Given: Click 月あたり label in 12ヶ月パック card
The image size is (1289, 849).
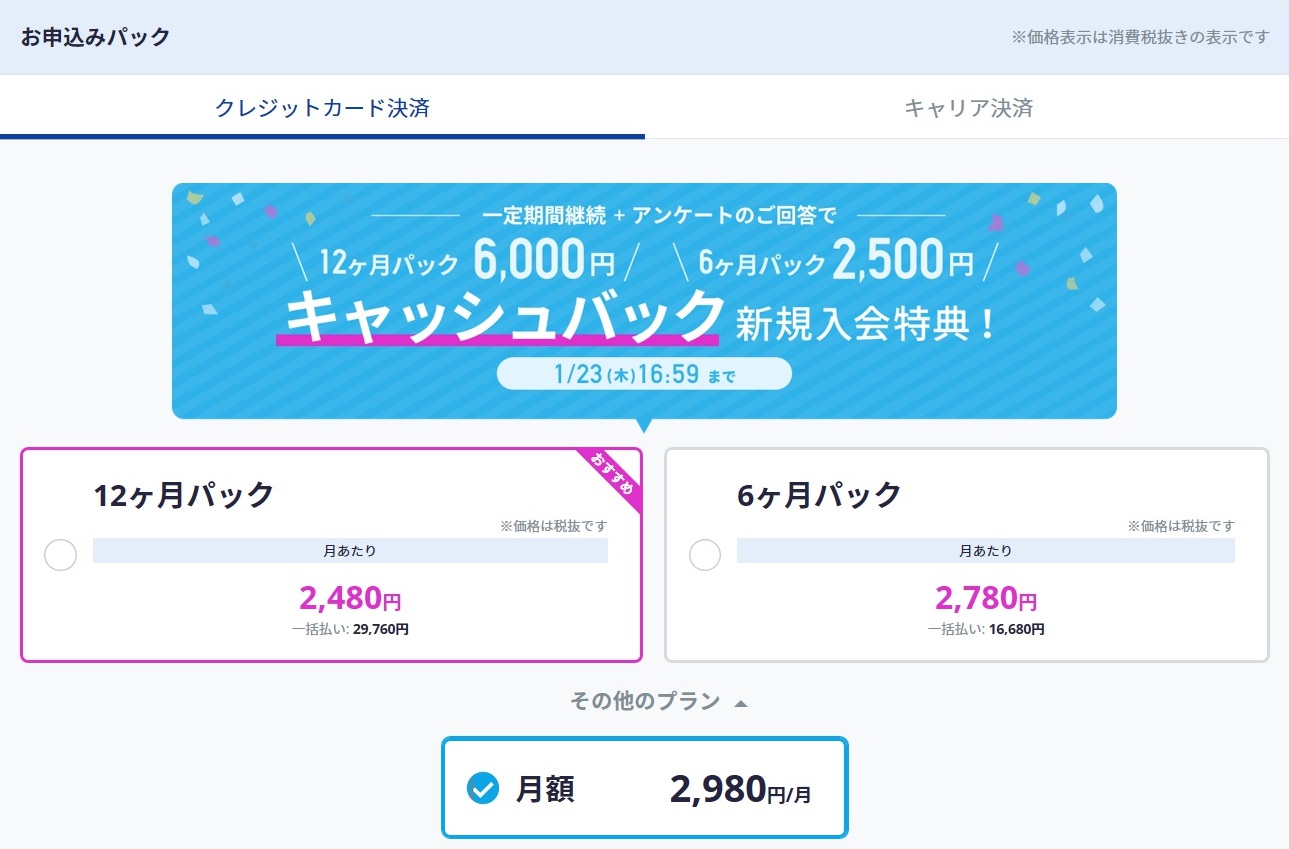Looking at the screenshot, I should [x=350, y=550].
